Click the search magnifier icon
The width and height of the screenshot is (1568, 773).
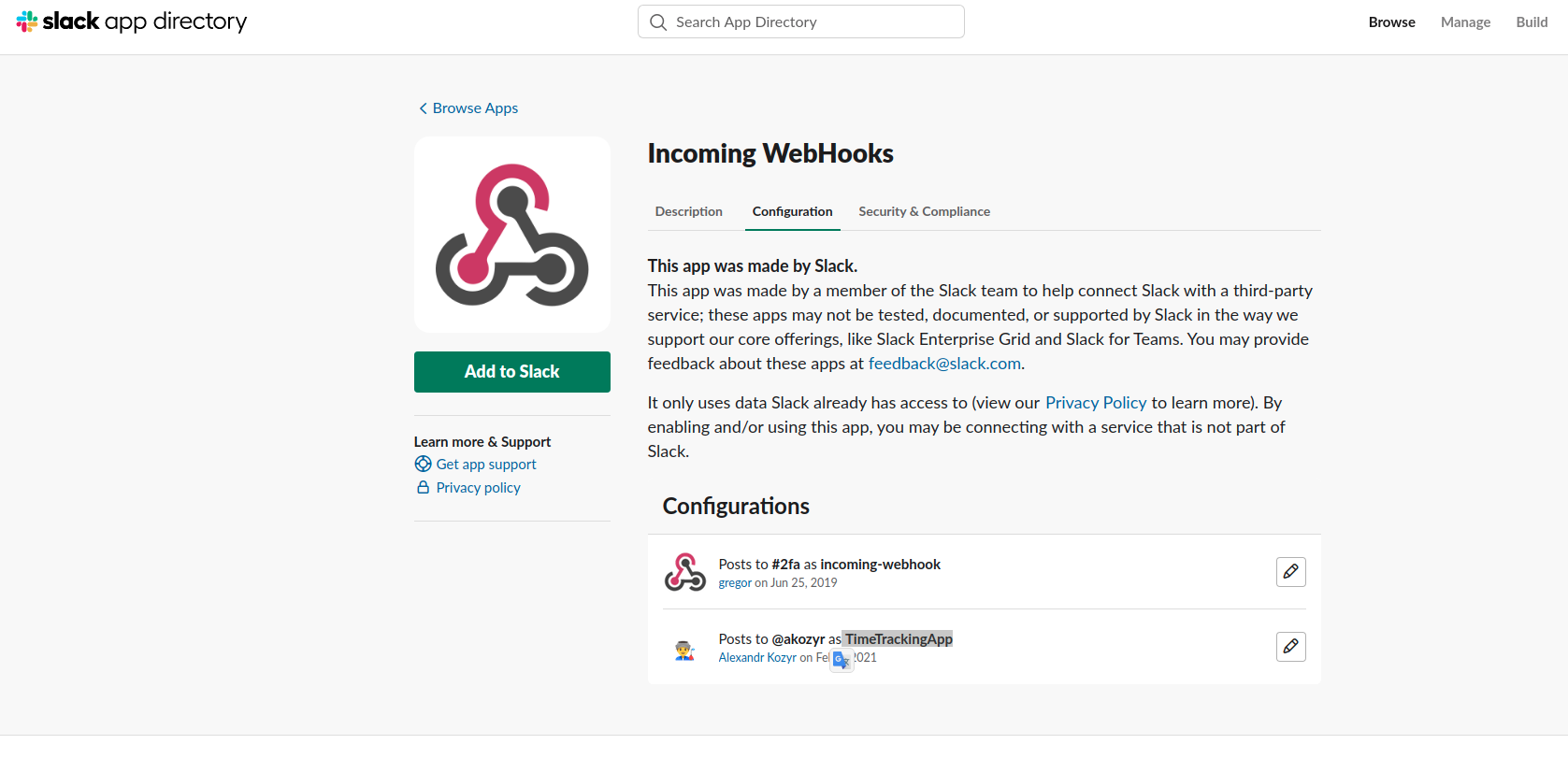click(x=658, y=22)
